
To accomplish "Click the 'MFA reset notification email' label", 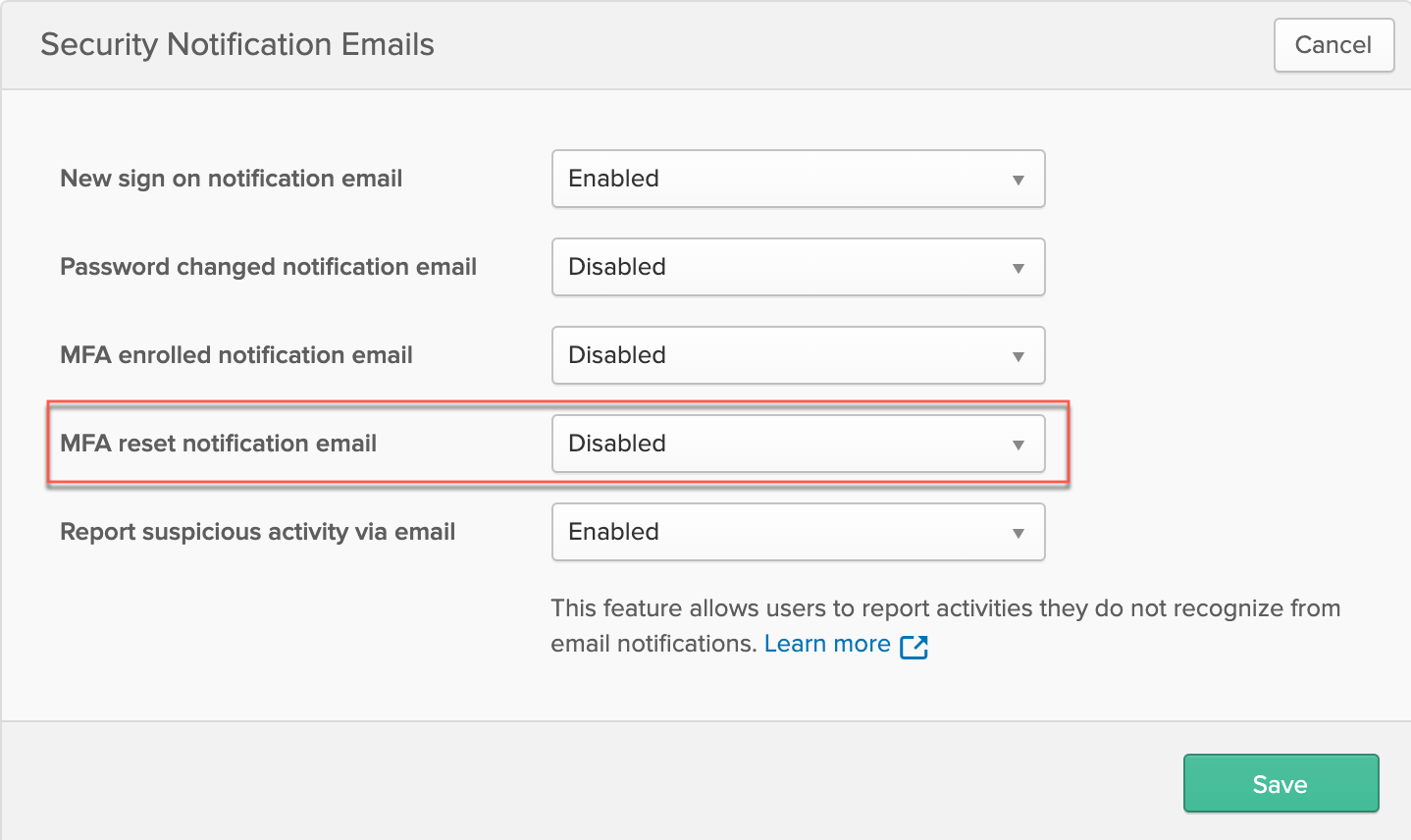I will click(x=219, y=444).
